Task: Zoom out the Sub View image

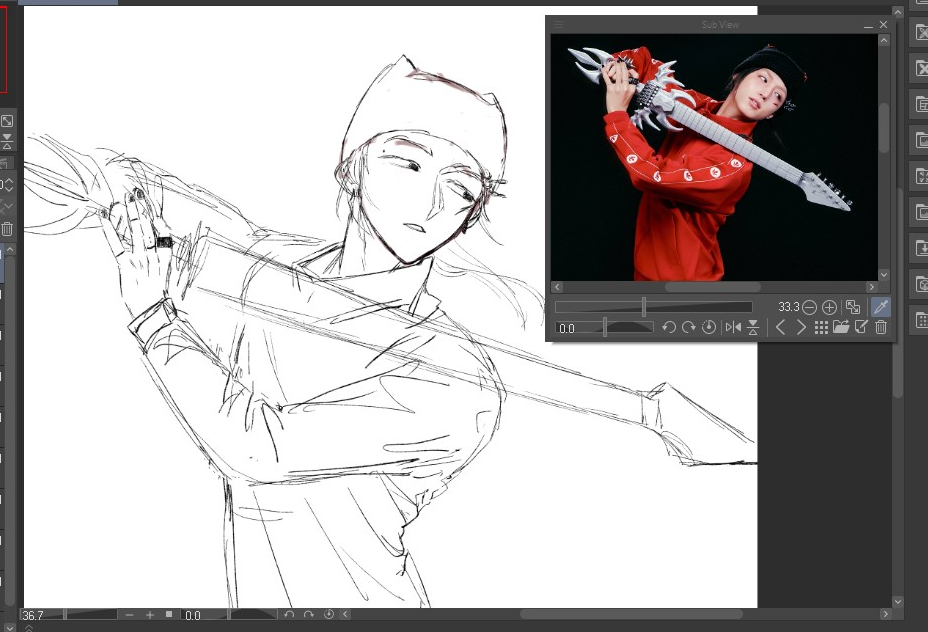Action: (810, 308)
